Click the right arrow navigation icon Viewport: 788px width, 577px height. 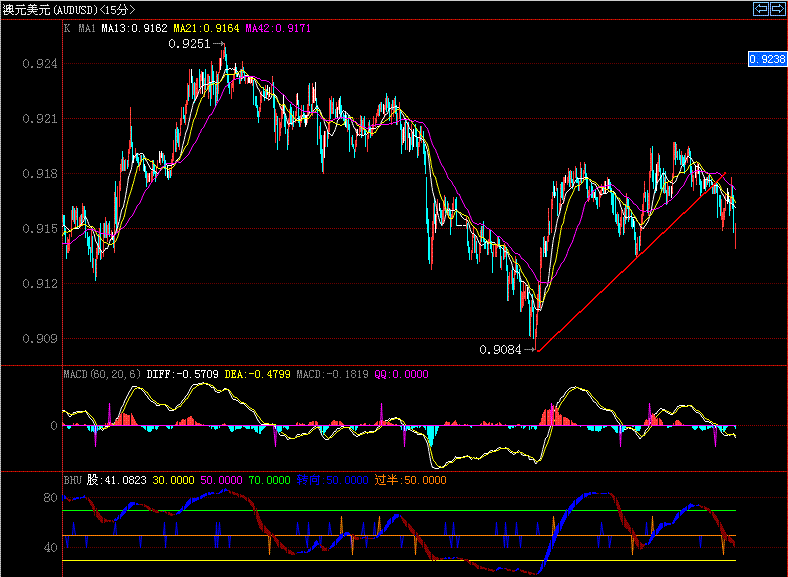[x=777, y=9]
